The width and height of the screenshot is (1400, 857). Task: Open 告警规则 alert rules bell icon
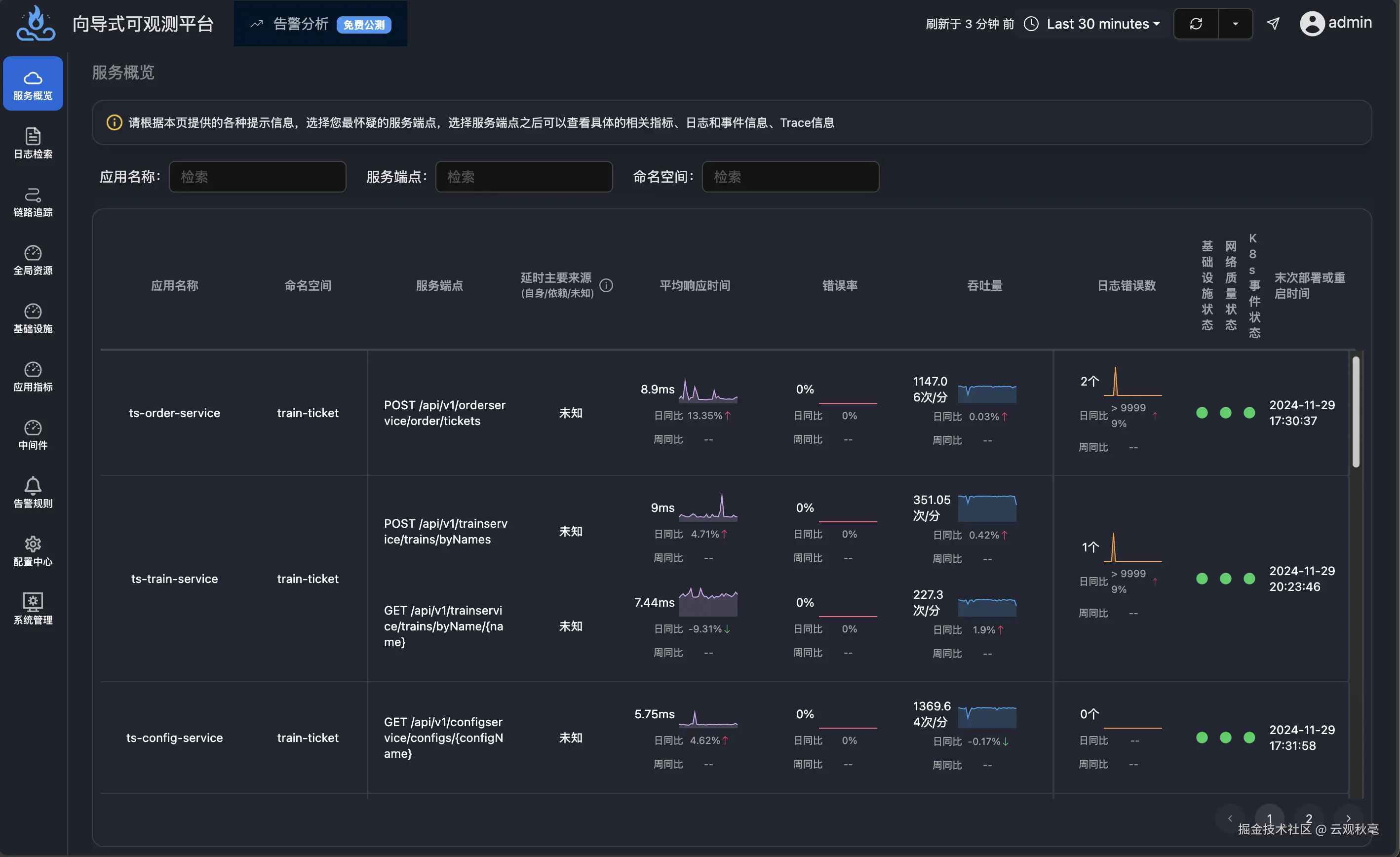(x=33, y=492)
